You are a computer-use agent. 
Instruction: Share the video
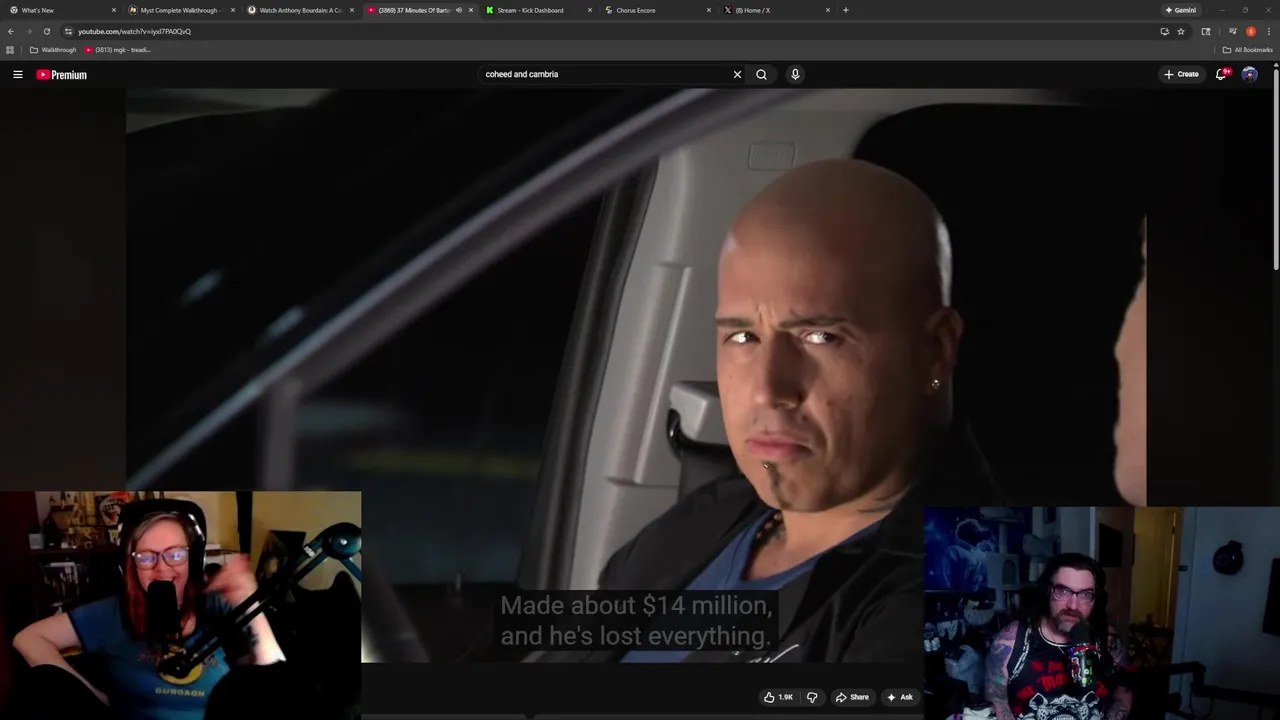pyautogui.click(x=852, y=697)
